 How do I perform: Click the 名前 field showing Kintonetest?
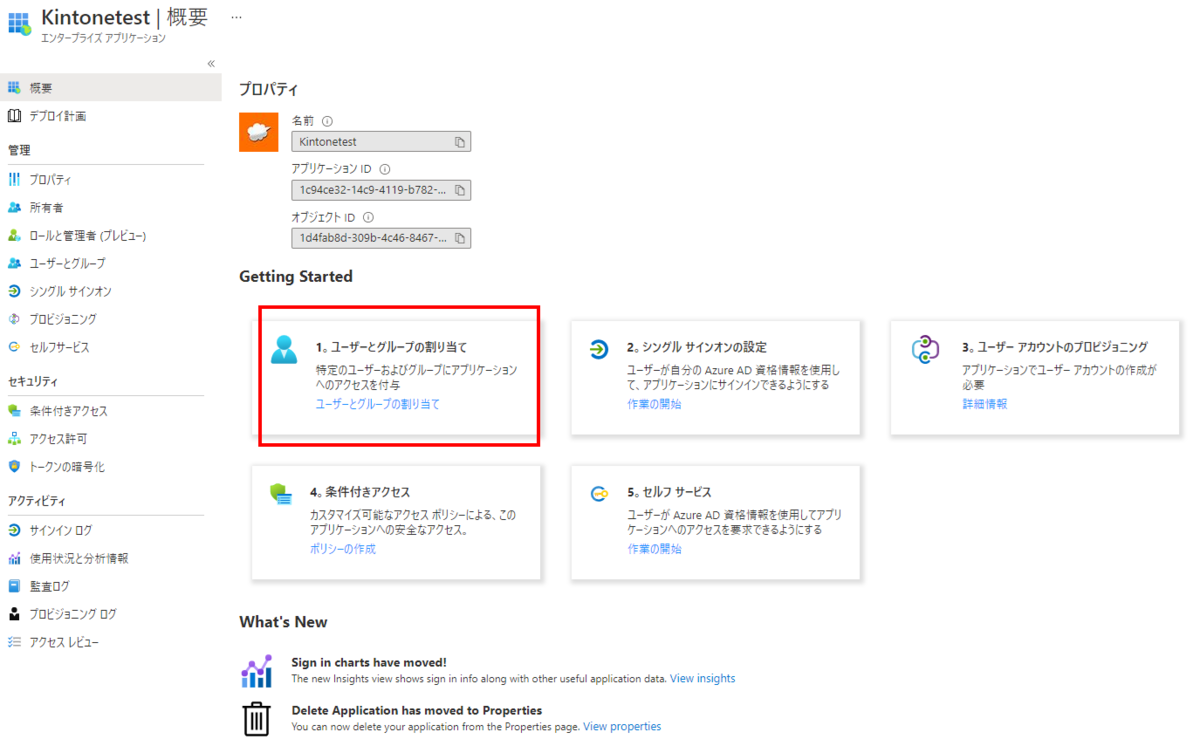pos(381,142)
